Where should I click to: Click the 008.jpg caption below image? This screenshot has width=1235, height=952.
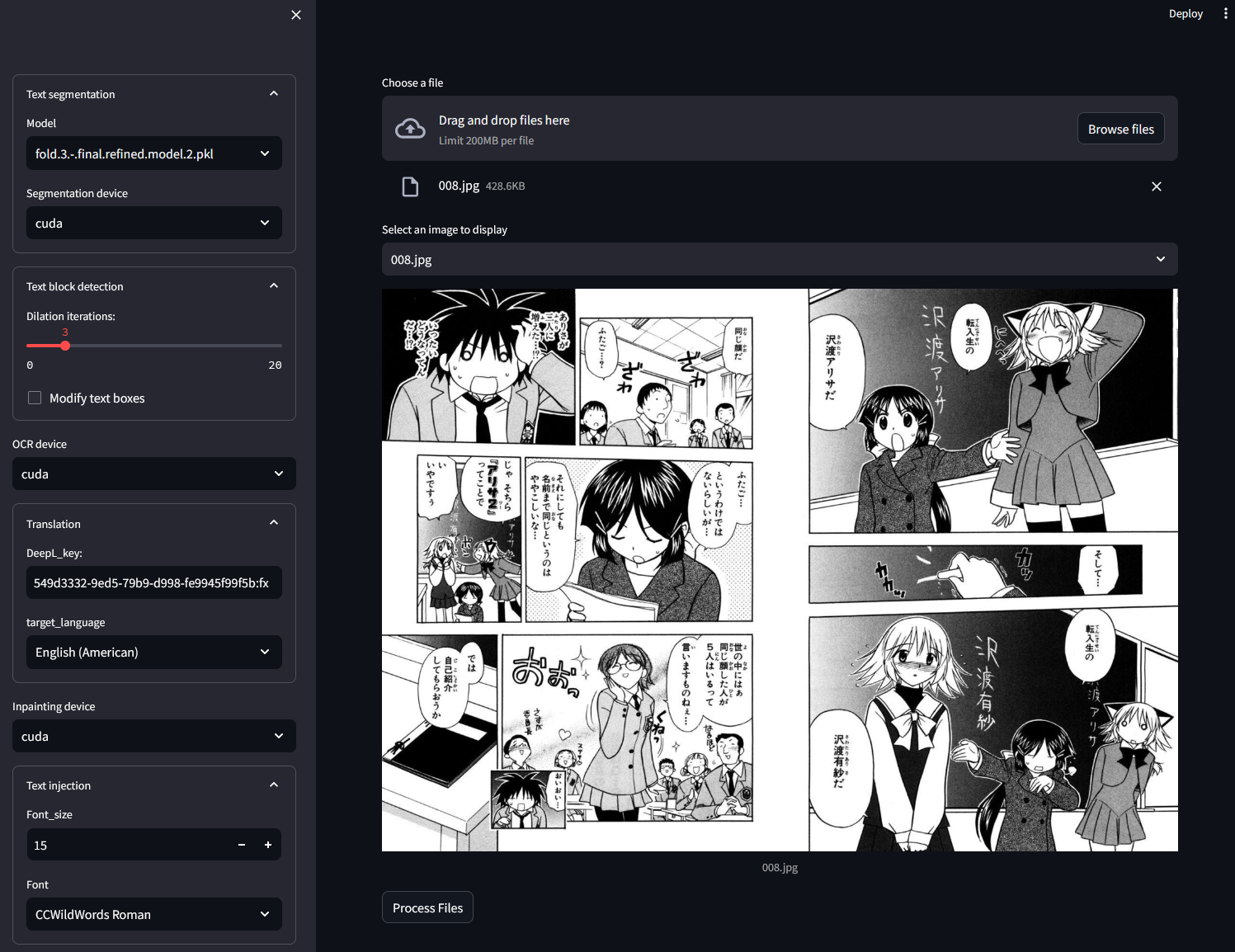pos(780,867)
